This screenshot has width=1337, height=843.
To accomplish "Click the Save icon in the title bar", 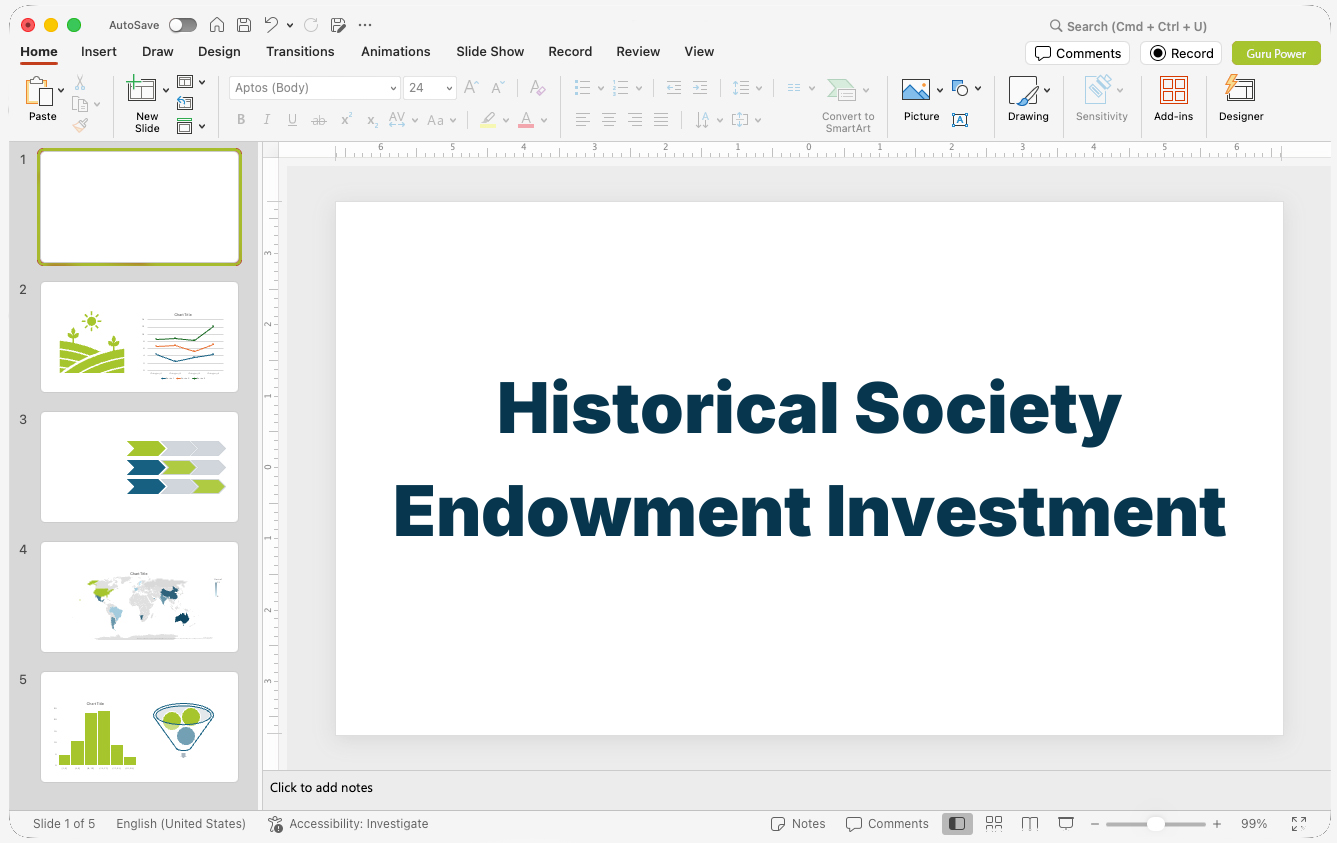I will [244, 25].
